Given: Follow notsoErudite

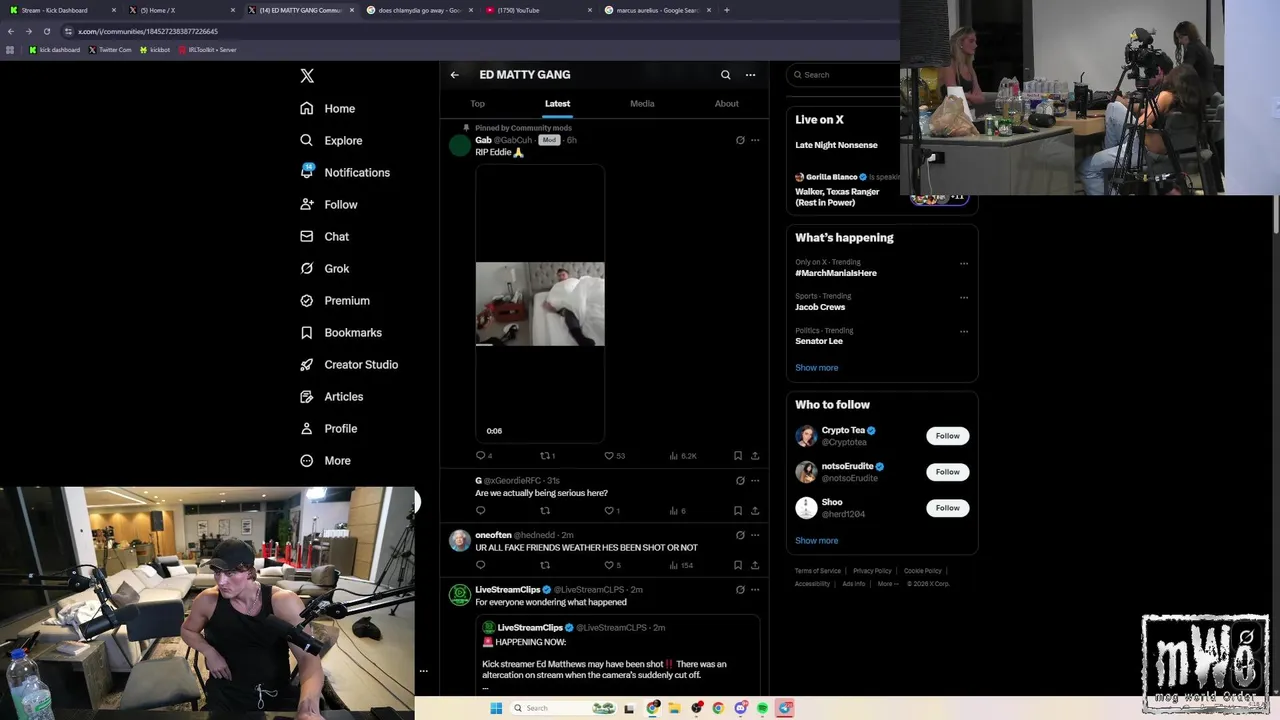Looking at the screenshot, I should pos(948,472).
